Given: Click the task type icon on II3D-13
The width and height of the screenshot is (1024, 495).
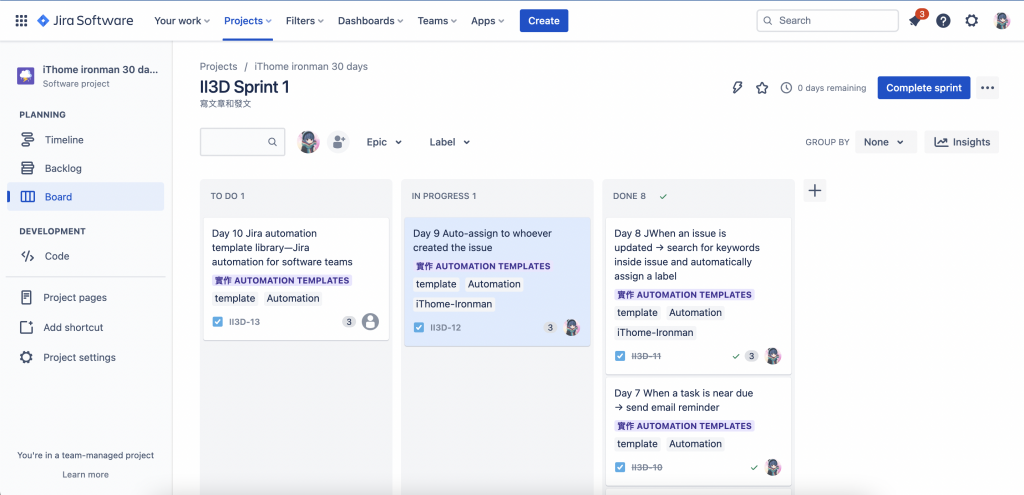Looking at the screenshot, I should 217,321.
